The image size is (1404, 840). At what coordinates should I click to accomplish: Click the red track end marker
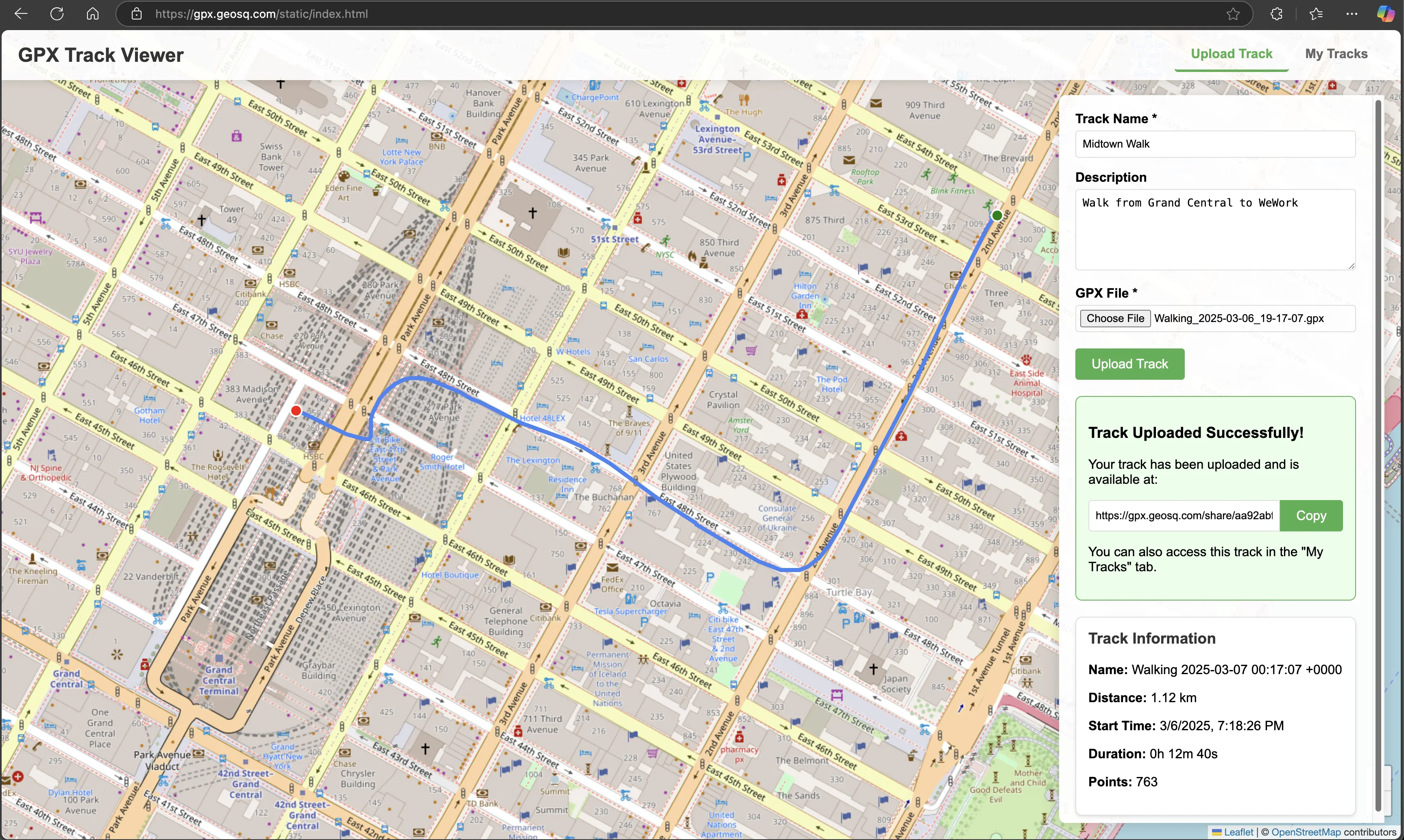click(x=296, y=411)
